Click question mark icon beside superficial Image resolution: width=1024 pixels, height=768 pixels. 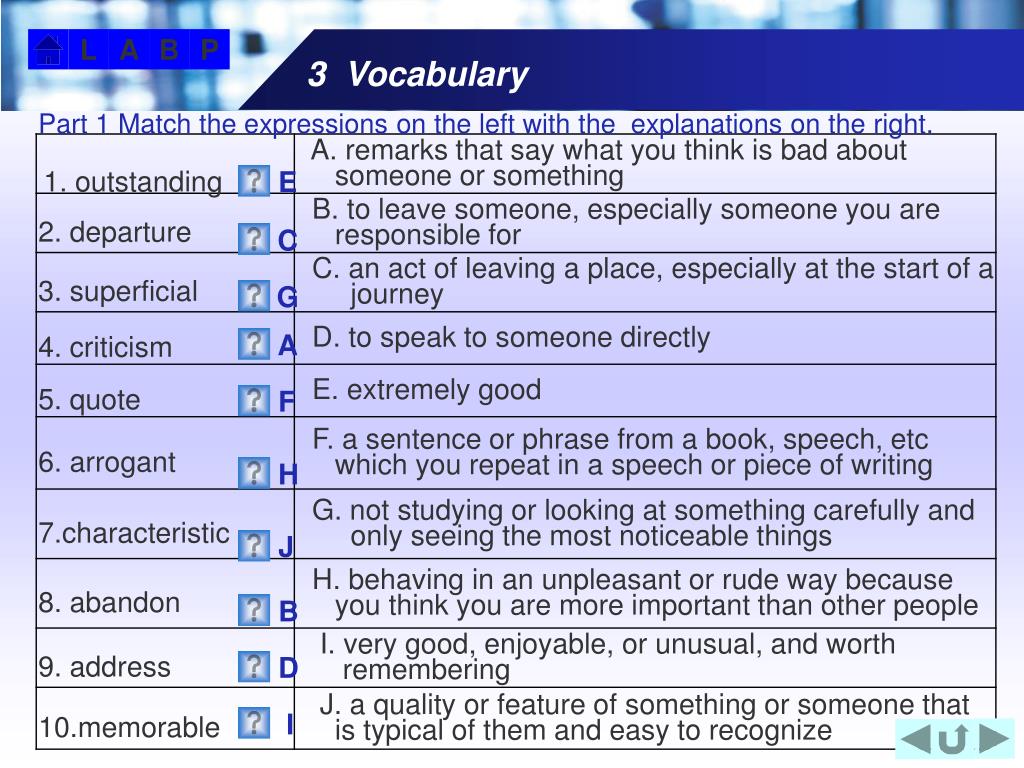pyautogui.click(x=254, y=296)
